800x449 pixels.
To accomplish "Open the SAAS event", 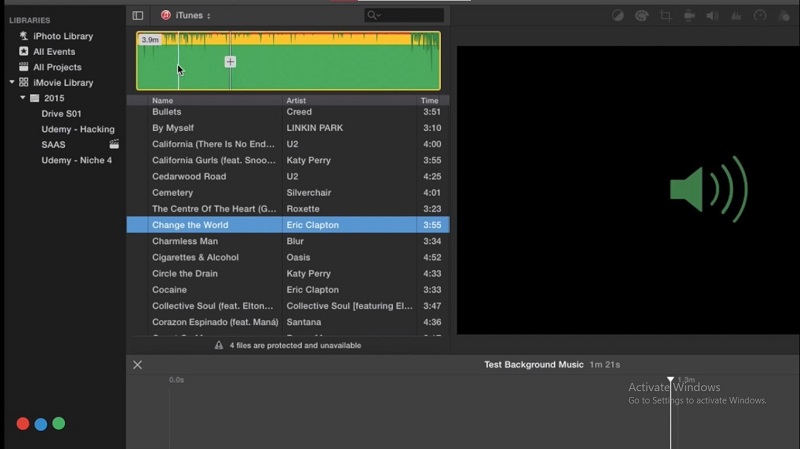I will click(x=53, y=145).
